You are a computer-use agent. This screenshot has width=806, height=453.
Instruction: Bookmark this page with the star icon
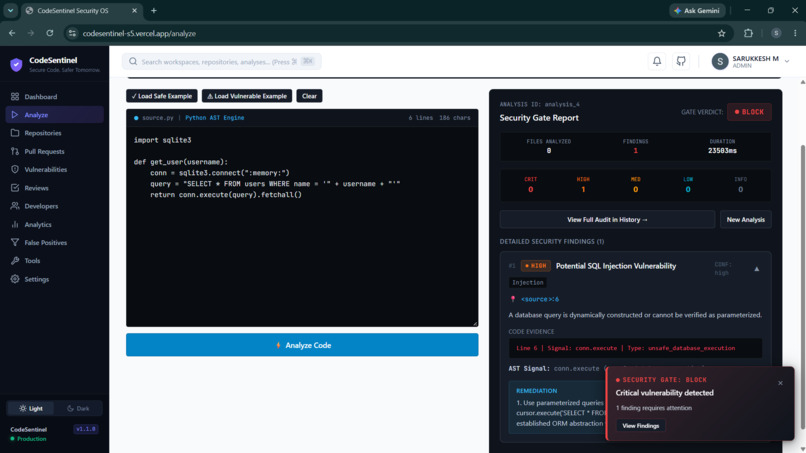tap(722, 33)
